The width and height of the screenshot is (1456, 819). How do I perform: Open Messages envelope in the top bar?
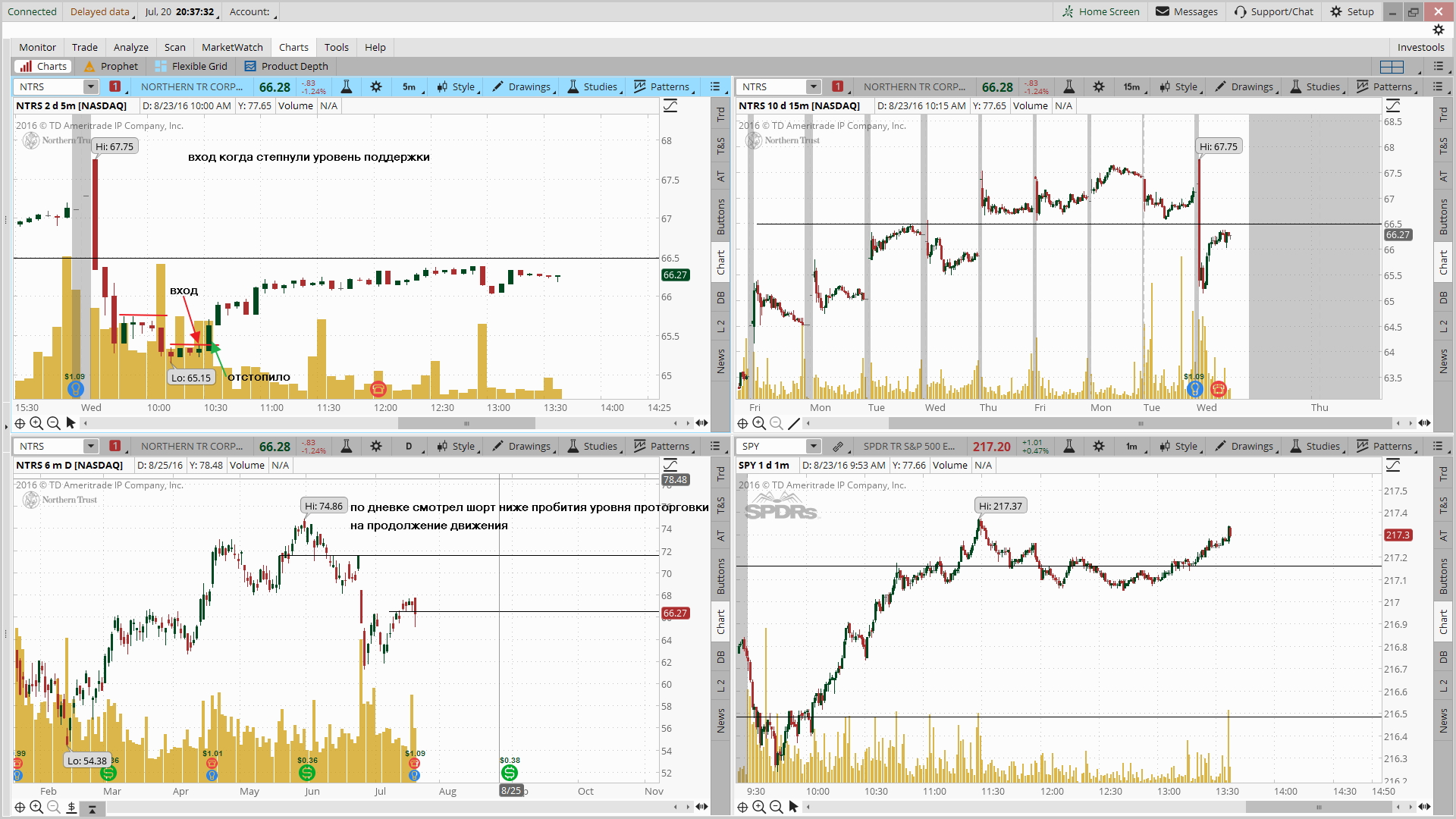pos(1186,11)
